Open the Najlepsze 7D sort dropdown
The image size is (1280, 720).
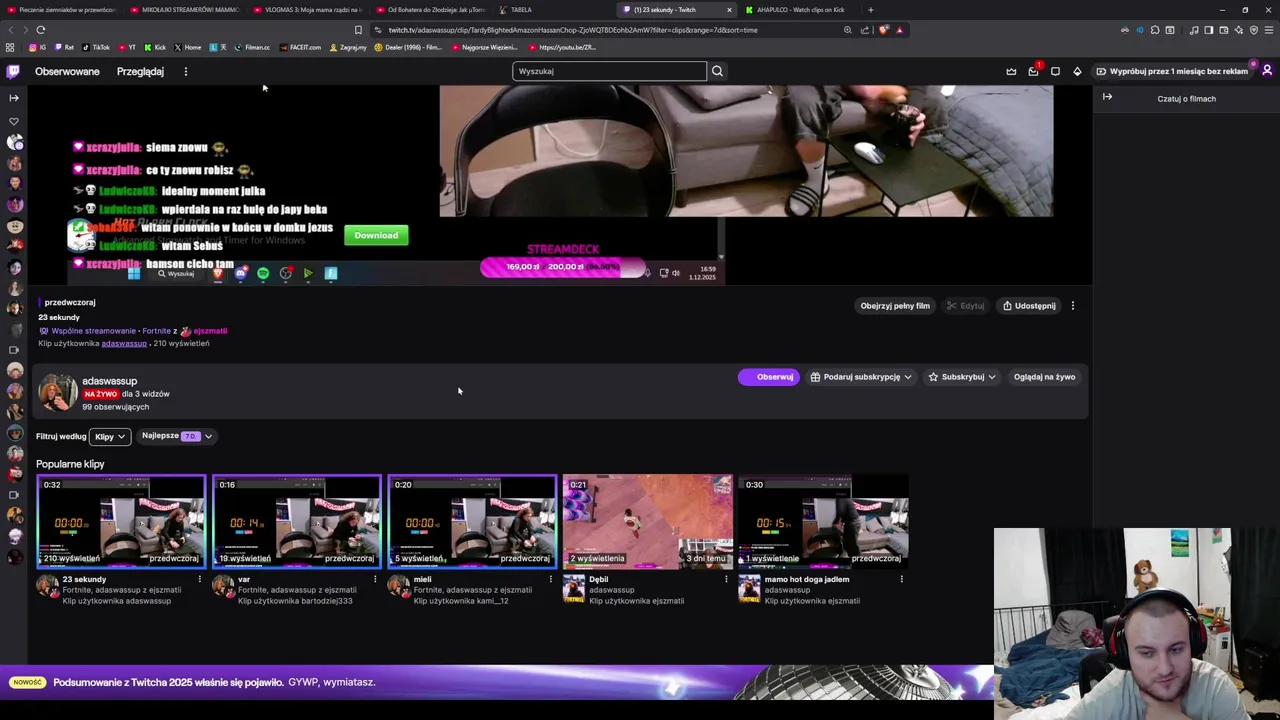[x=177, y=436]
